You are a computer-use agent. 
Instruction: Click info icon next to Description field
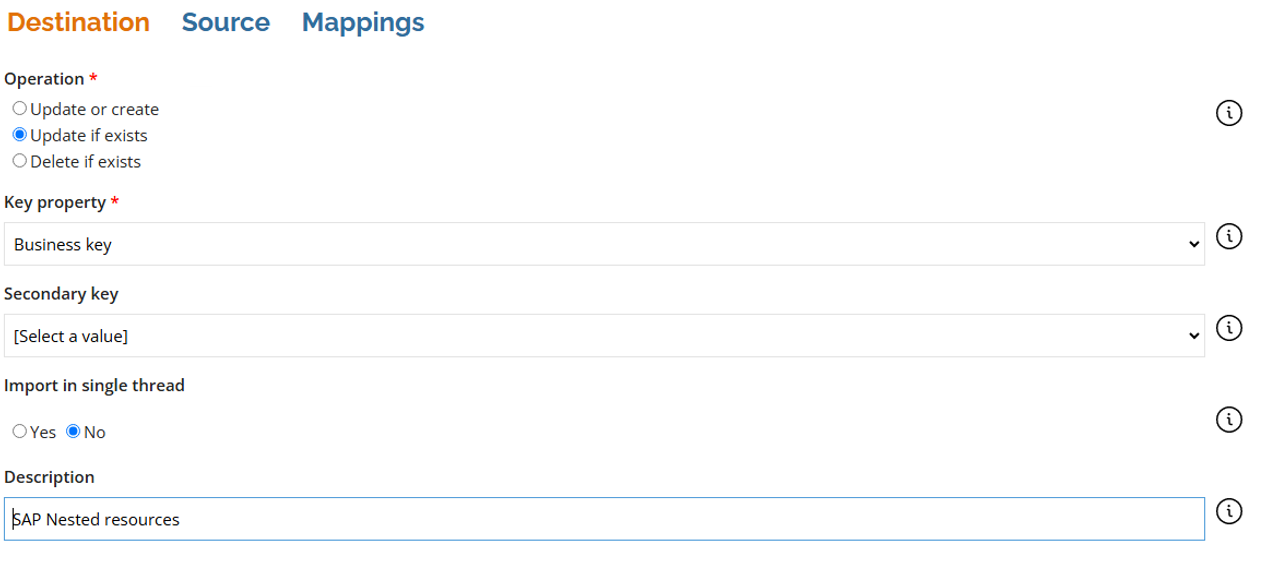click(x=1229, y=511)
